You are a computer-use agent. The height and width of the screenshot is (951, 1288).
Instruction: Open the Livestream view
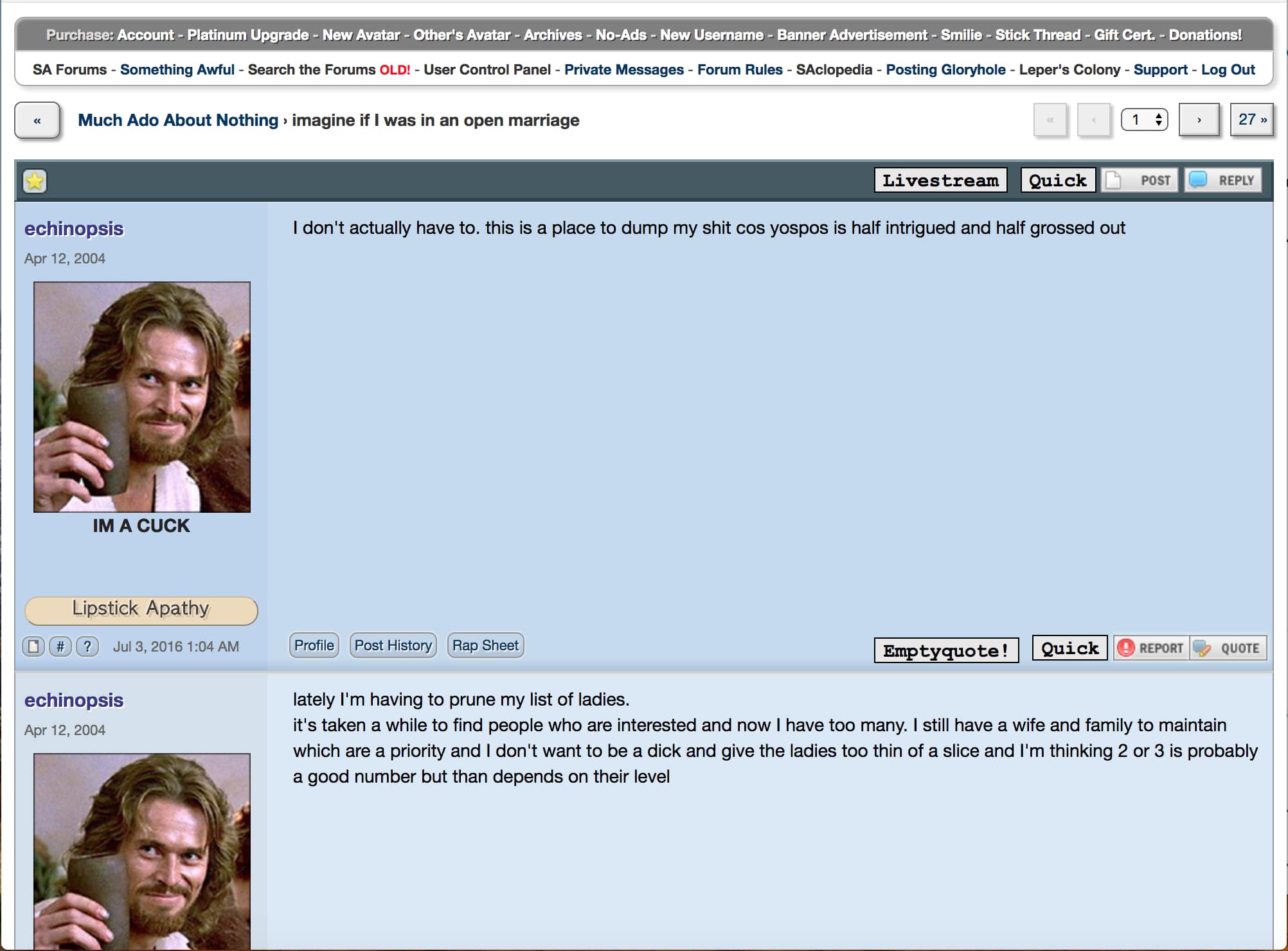pos(940,180)
